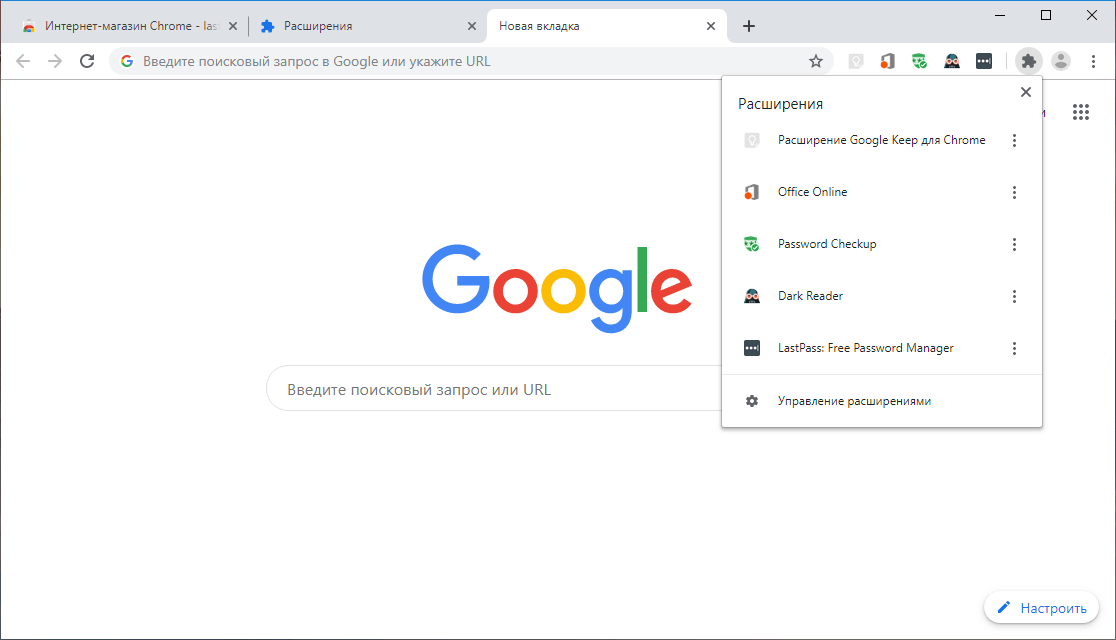Open the LastPass toolbar icon
Image resolution: width=1116 pixels, height=640 pixels.
984,61
